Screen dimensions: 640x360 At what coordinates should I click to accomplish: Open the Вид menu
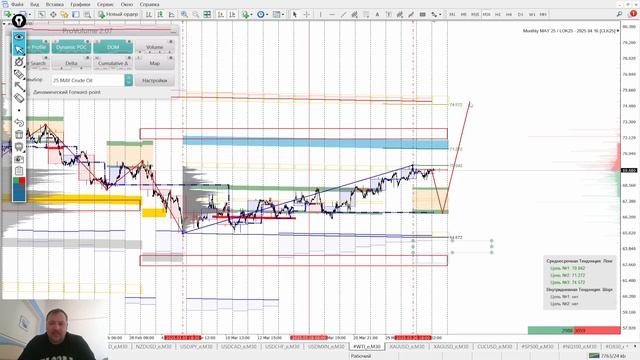(35, 4)
